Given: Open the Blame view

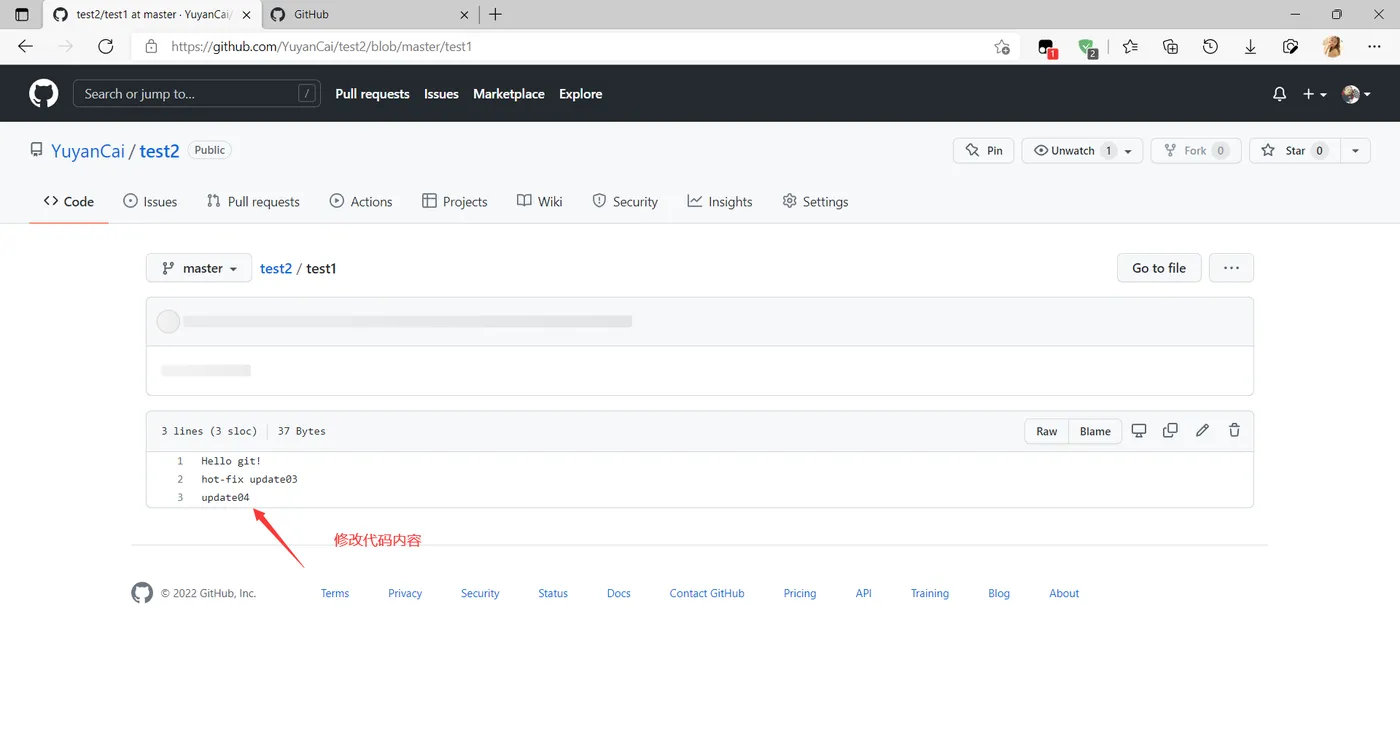Looking at the screenshot, I should click(1095, 431).
